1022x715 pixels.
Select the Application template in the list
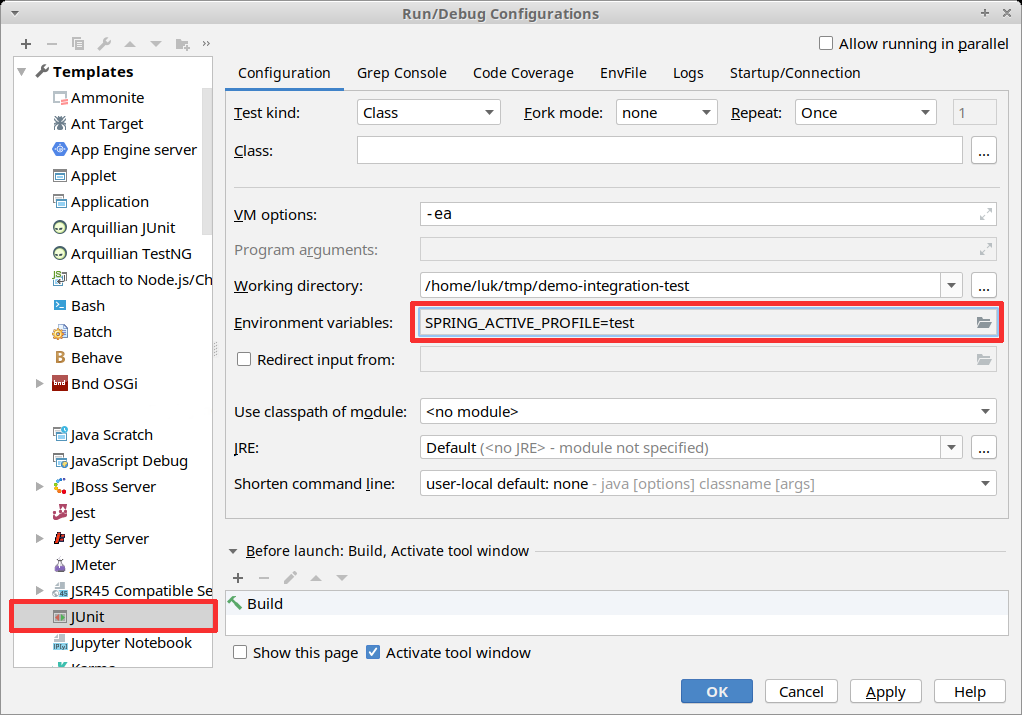[109, 202]
